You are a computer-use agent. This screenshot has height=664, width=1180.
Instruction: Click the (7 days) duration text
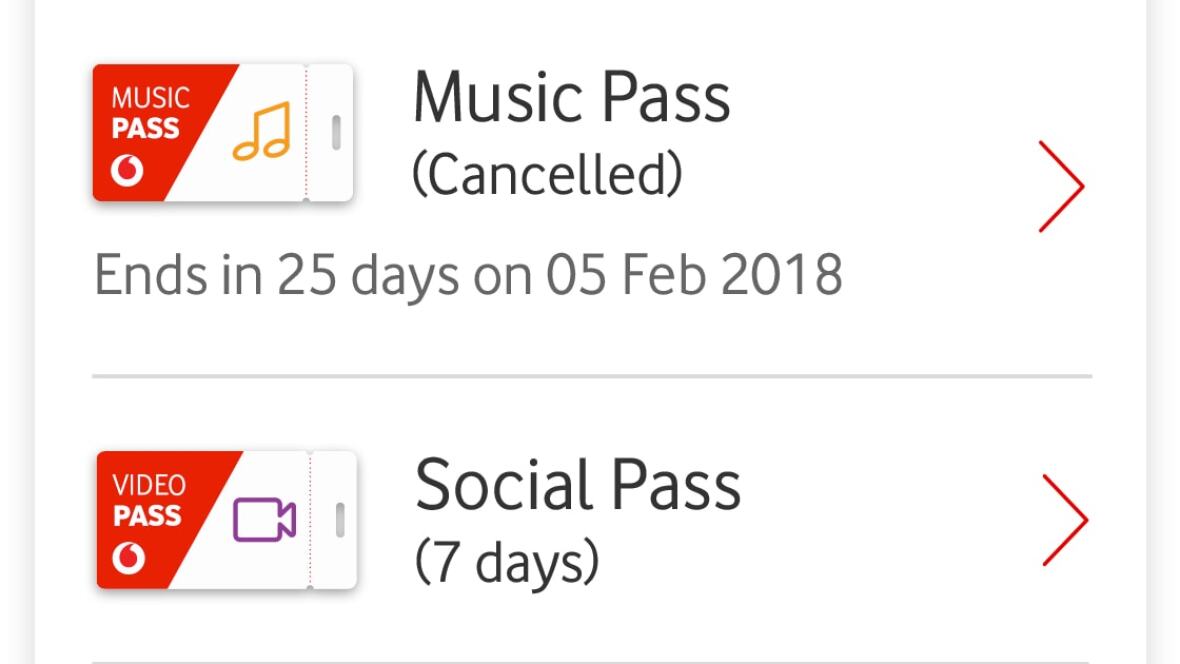506,563
